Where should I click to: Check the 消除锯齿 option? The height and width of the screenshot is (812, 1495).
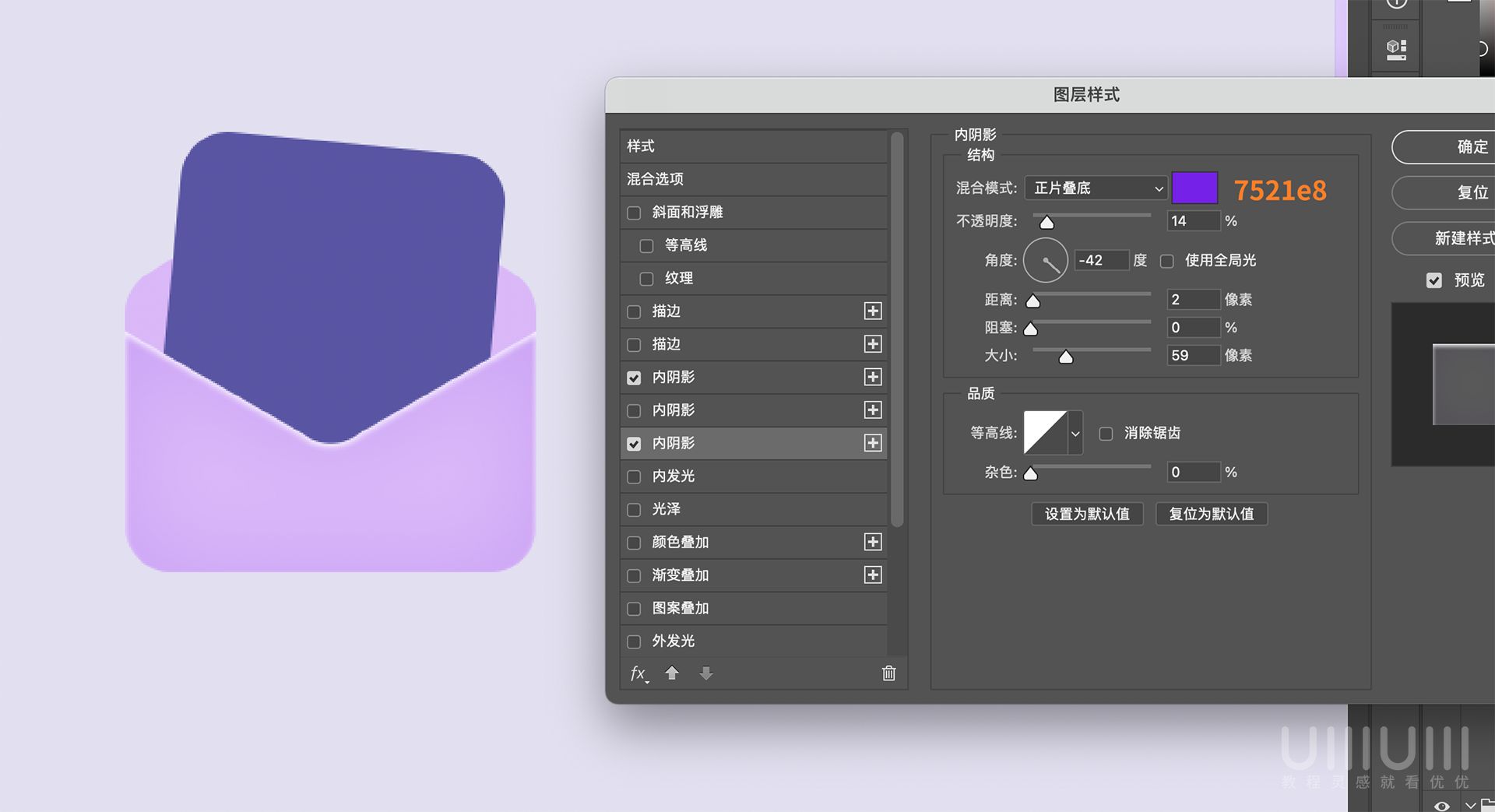click(x=1106, y=434)
